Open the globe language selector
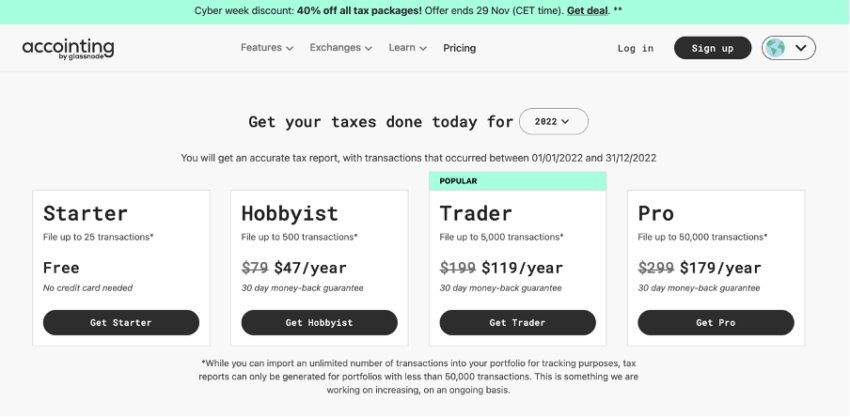The image size is (850, 417). (x=776, y=48)
